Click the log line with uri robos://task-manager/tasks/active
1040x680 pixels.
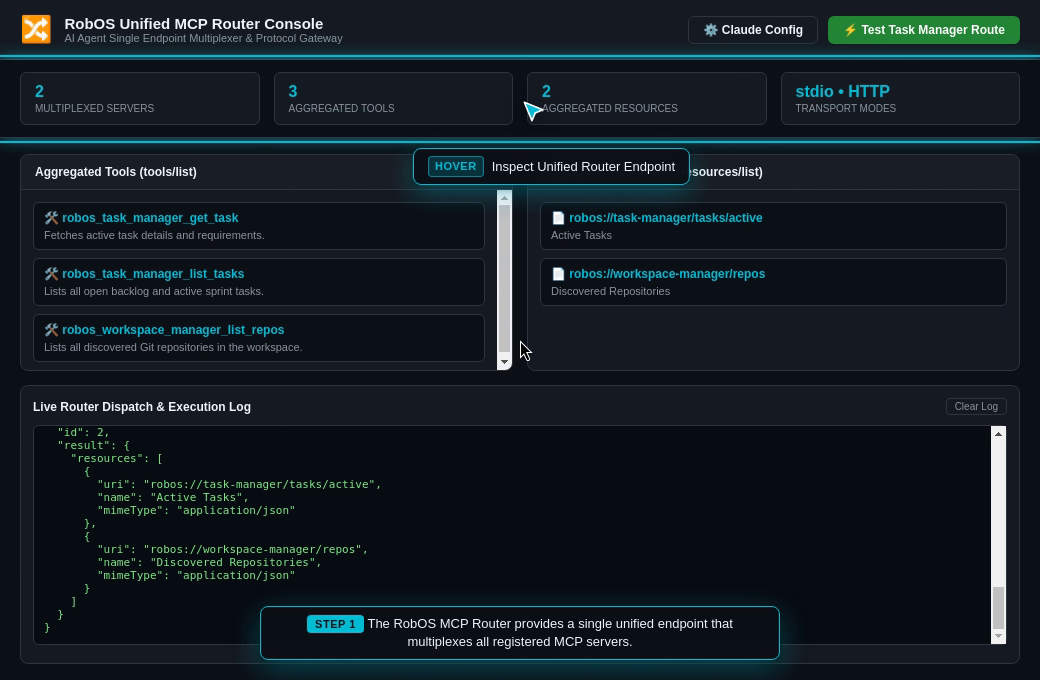[x=239, y=484]
